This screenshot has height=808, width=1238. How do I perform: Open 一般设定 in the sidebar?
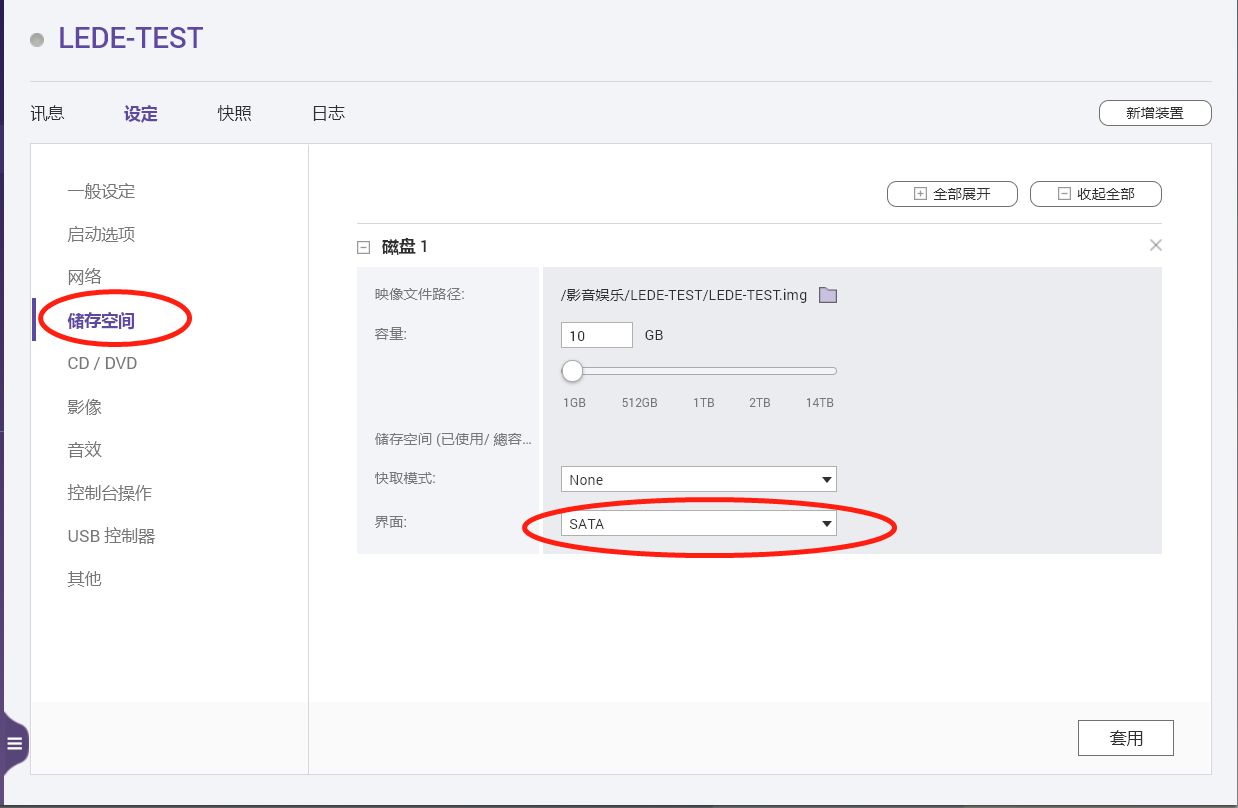coord(101,191)
